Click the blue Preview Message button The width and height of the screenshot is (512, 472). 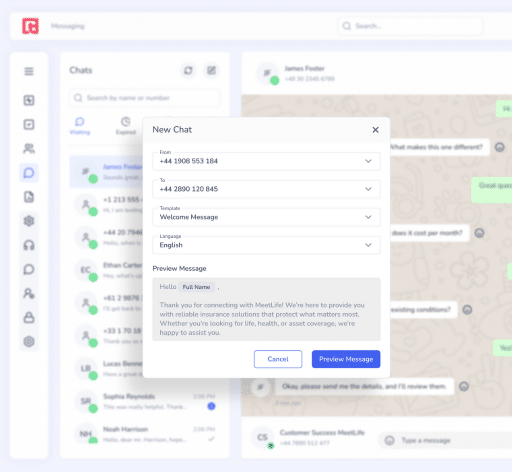tap(346, 359)
